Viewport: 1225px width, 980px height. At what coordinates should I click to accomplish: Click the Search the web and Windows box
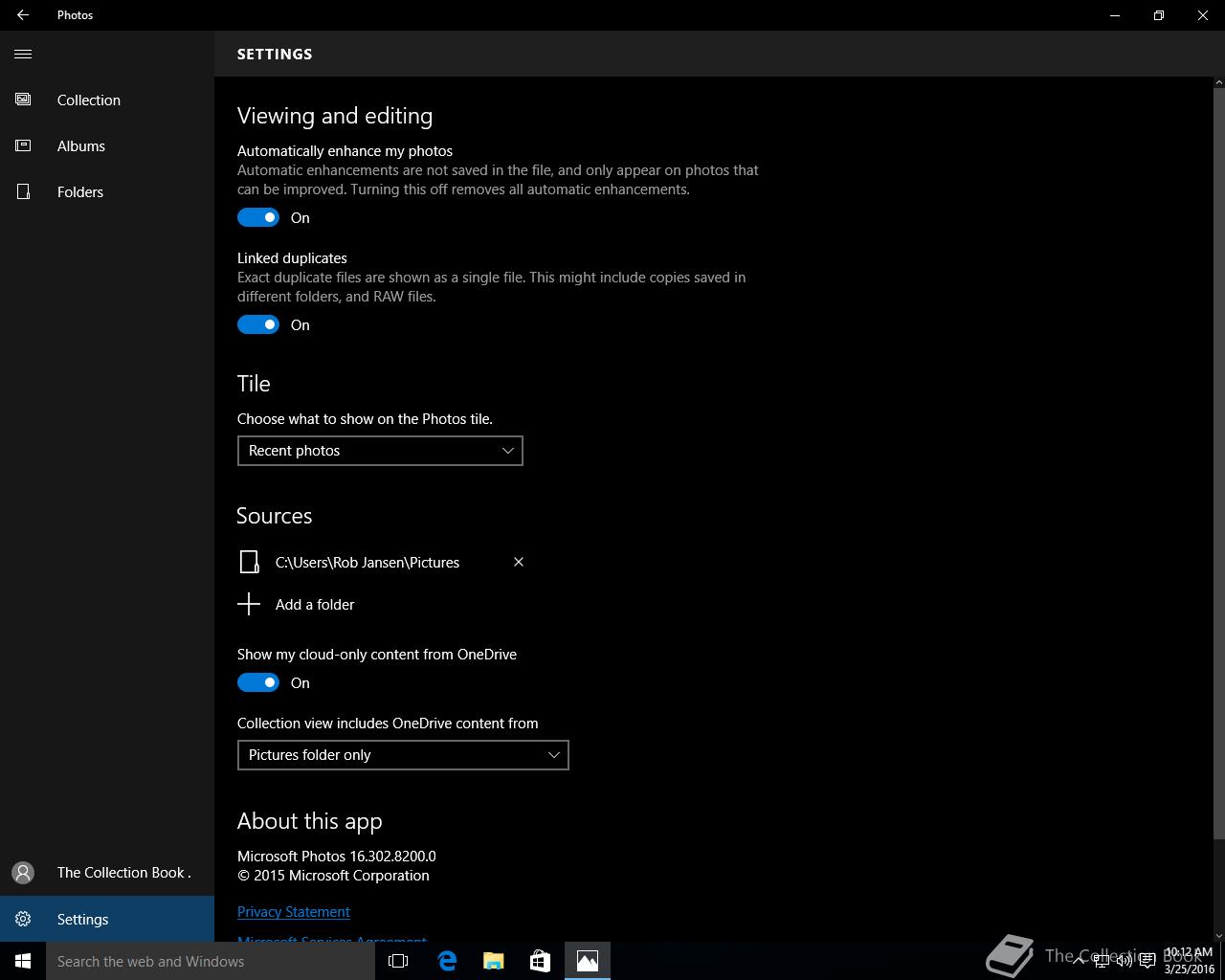[211, 961]
